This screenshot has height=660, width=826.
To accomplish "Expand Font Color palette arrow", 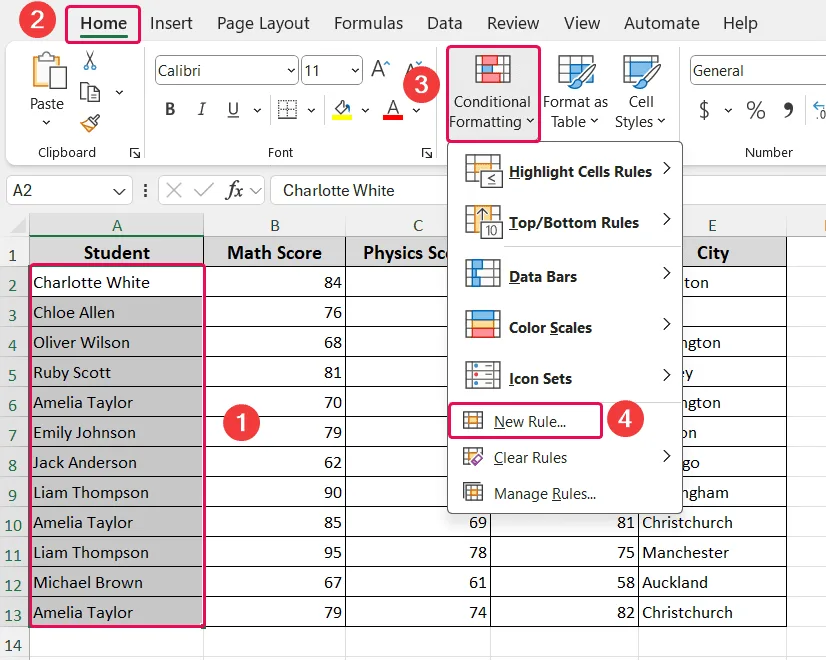I will pos(416,110).
